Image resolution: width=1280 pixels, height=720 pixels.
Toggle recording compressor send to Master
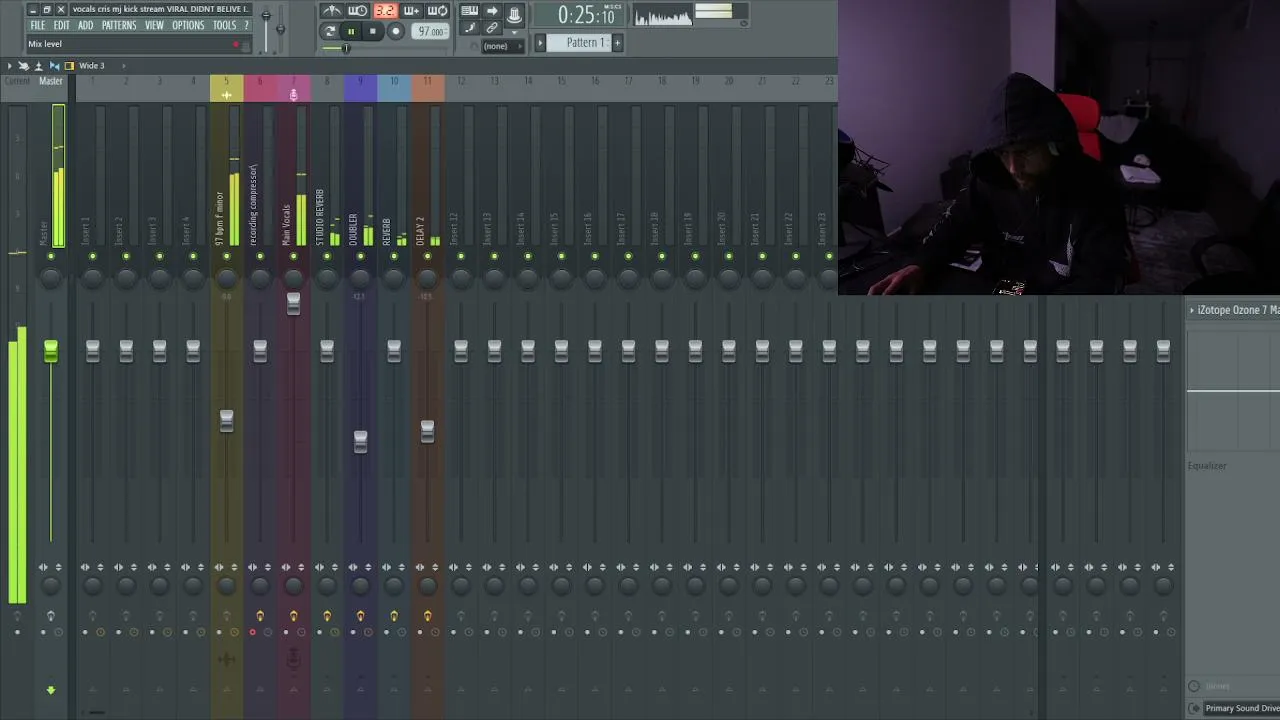(260, 616)
